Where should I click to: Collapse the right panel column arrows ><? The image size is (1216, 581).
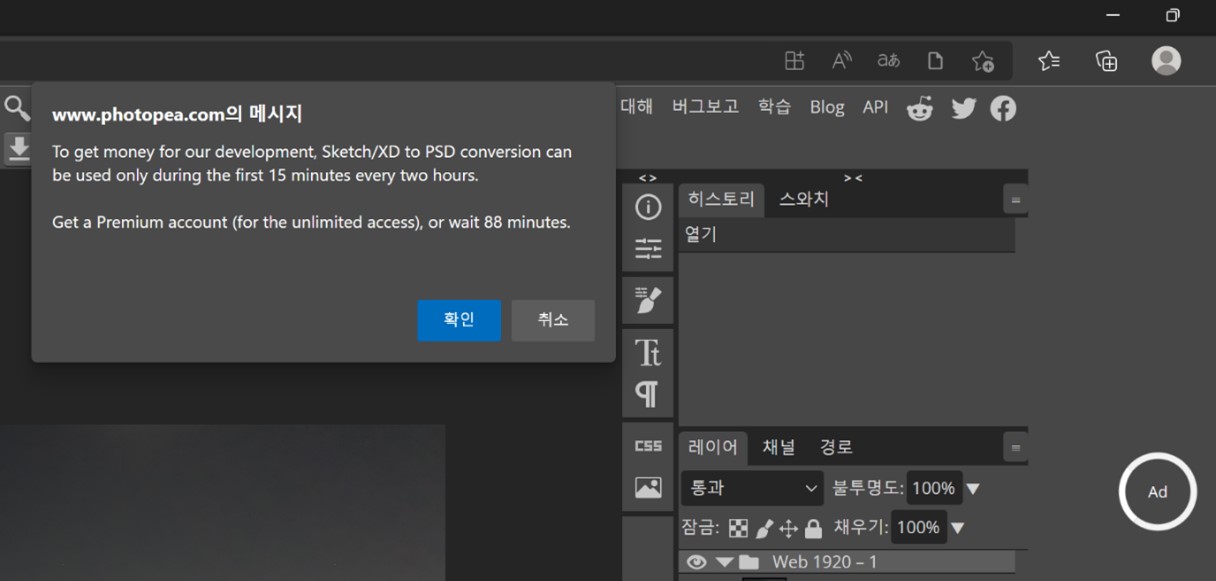[x=853, y=178]
